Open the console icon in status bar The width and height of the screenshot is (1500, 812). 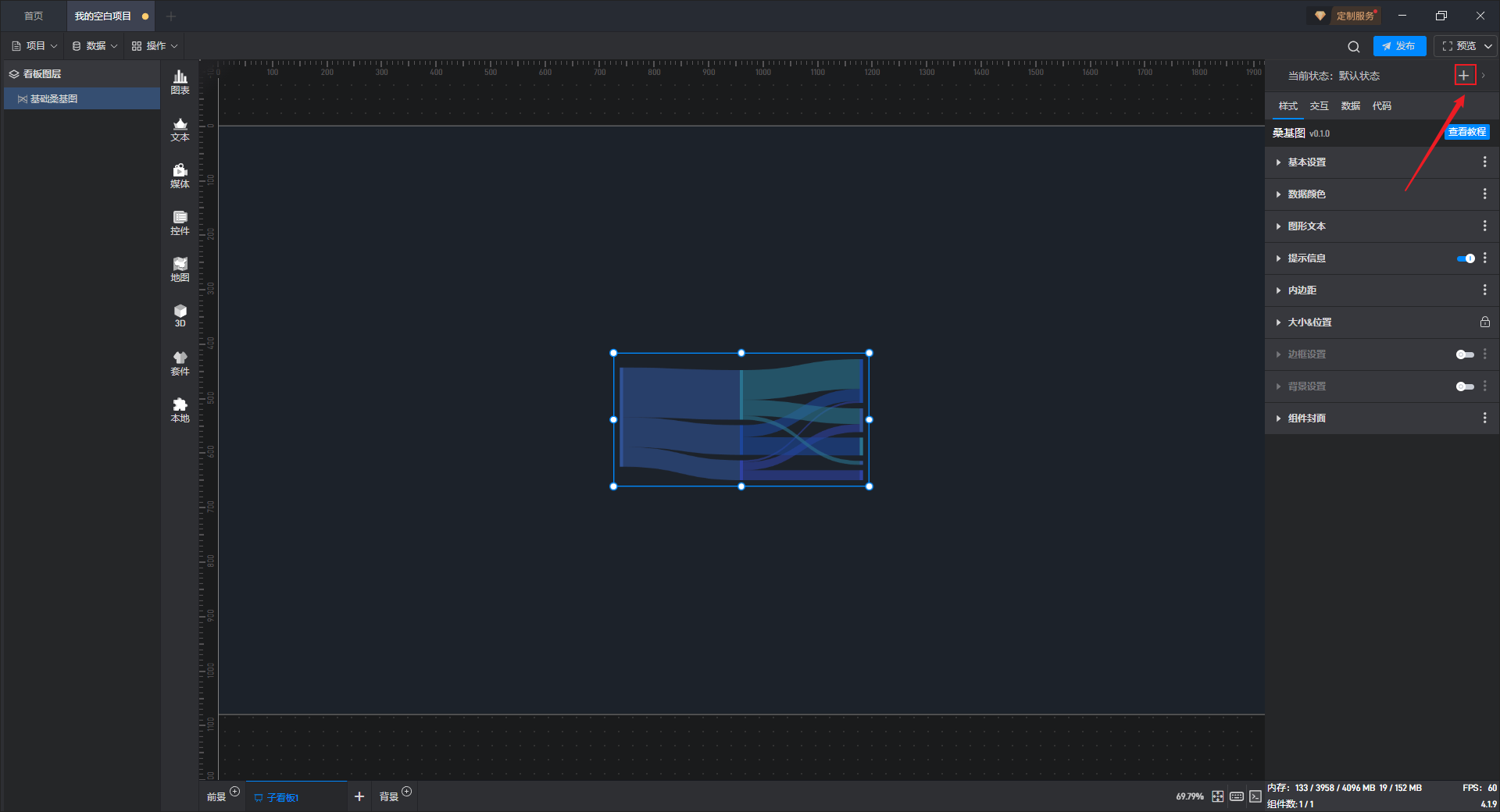point(1255,796)
